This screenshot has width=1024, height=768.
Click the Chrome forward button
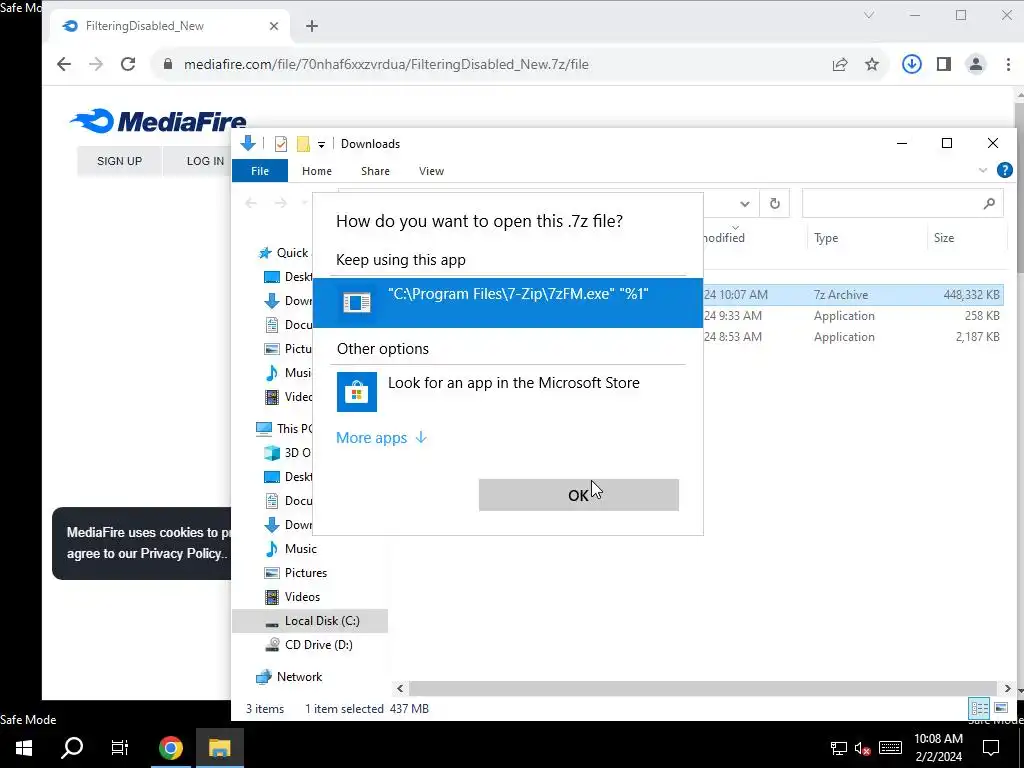[96, 64]
